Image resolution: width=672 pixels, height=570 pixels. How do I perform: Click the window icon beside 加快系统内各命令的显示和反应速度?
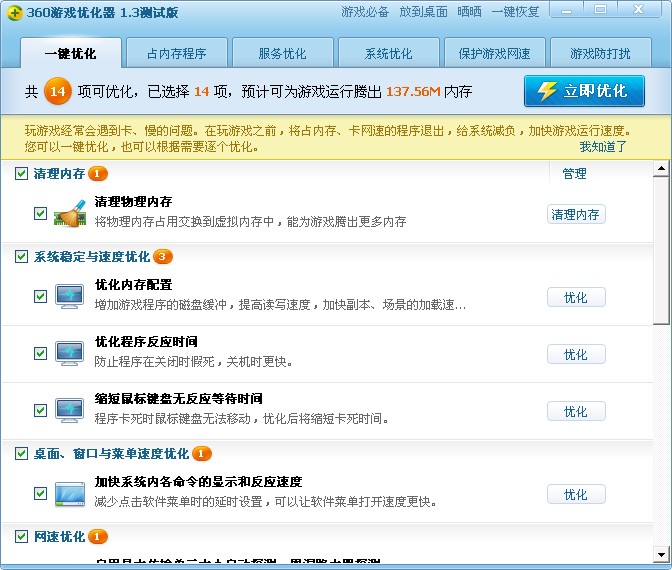pyautogui.click(x=70, y=494)
